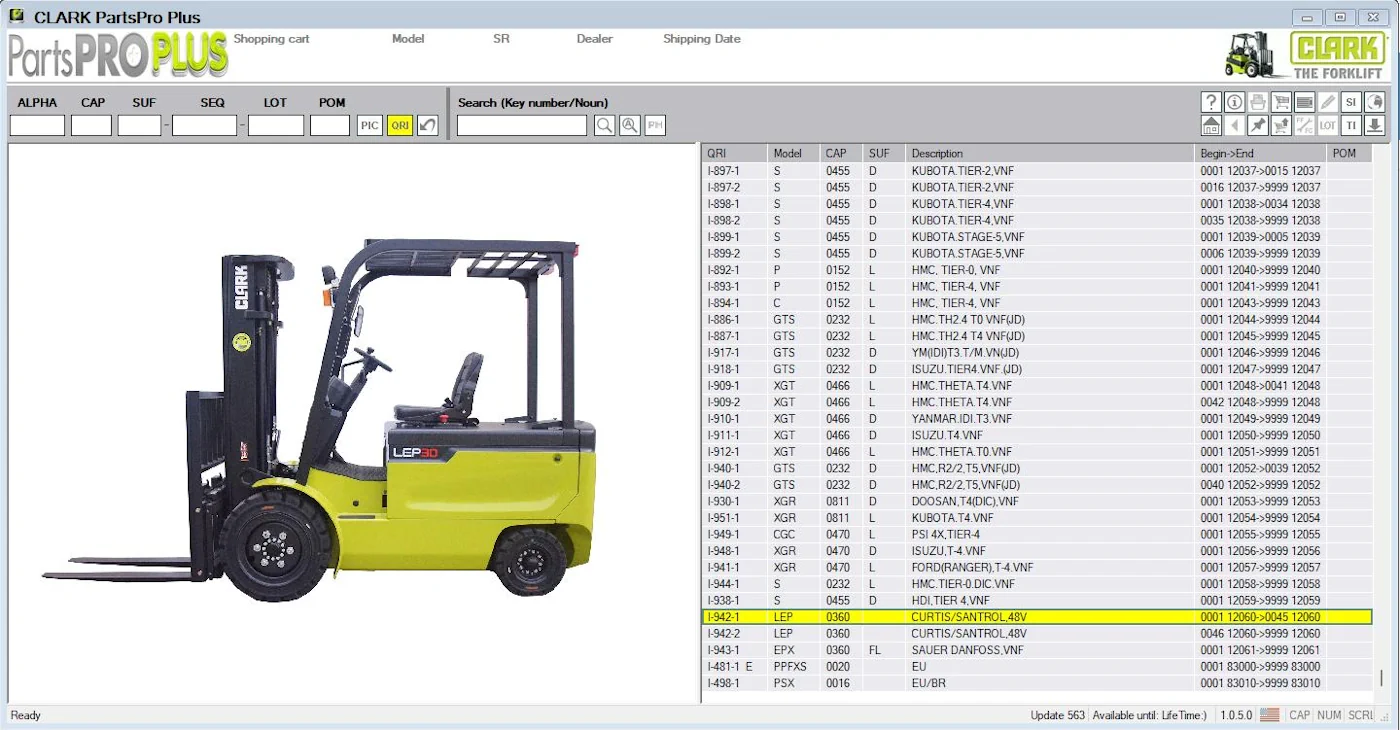
Task: Sort by Description column header
Action: [x=1050, y=153]
